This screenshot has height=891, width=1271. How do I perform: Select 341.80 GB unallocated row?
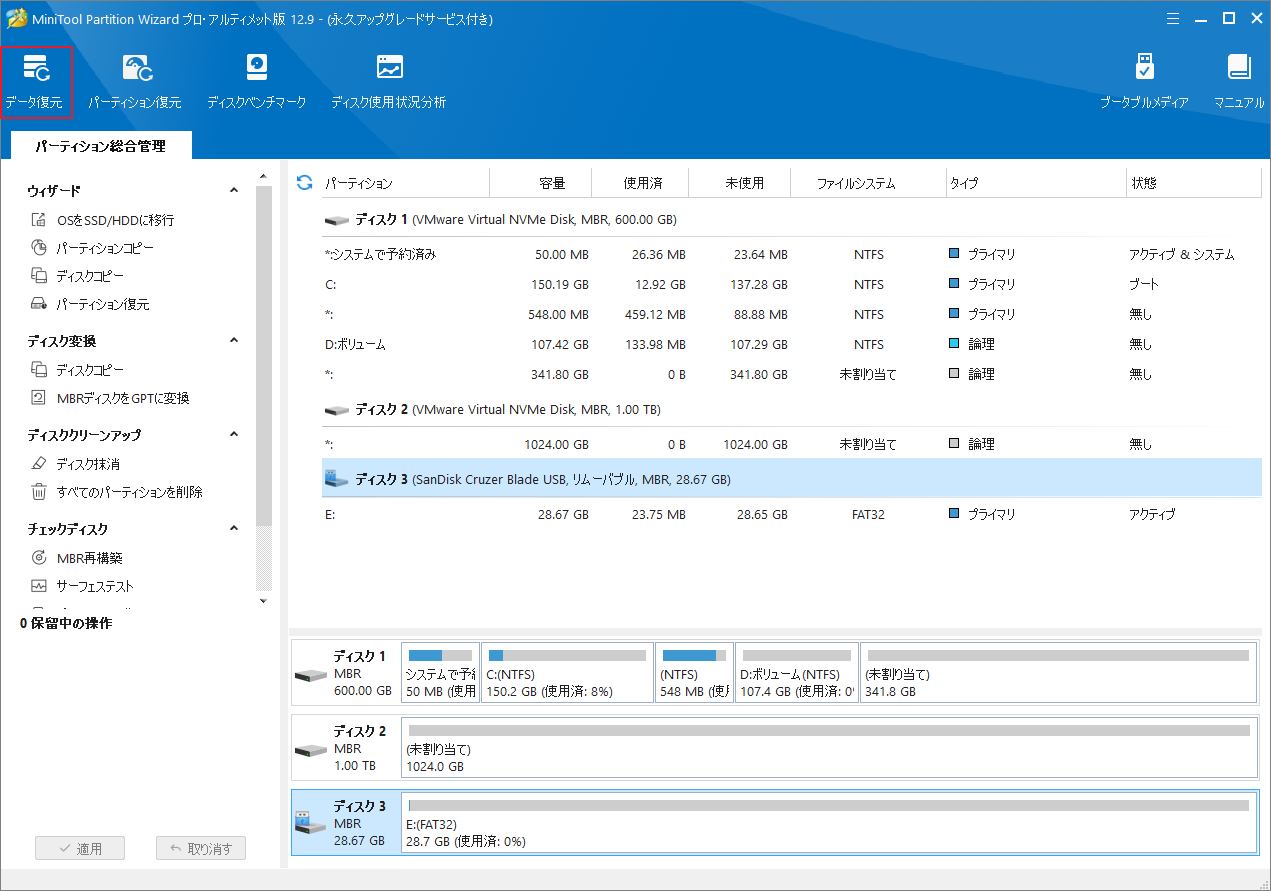pyautogui.click(x=791, y=374)
